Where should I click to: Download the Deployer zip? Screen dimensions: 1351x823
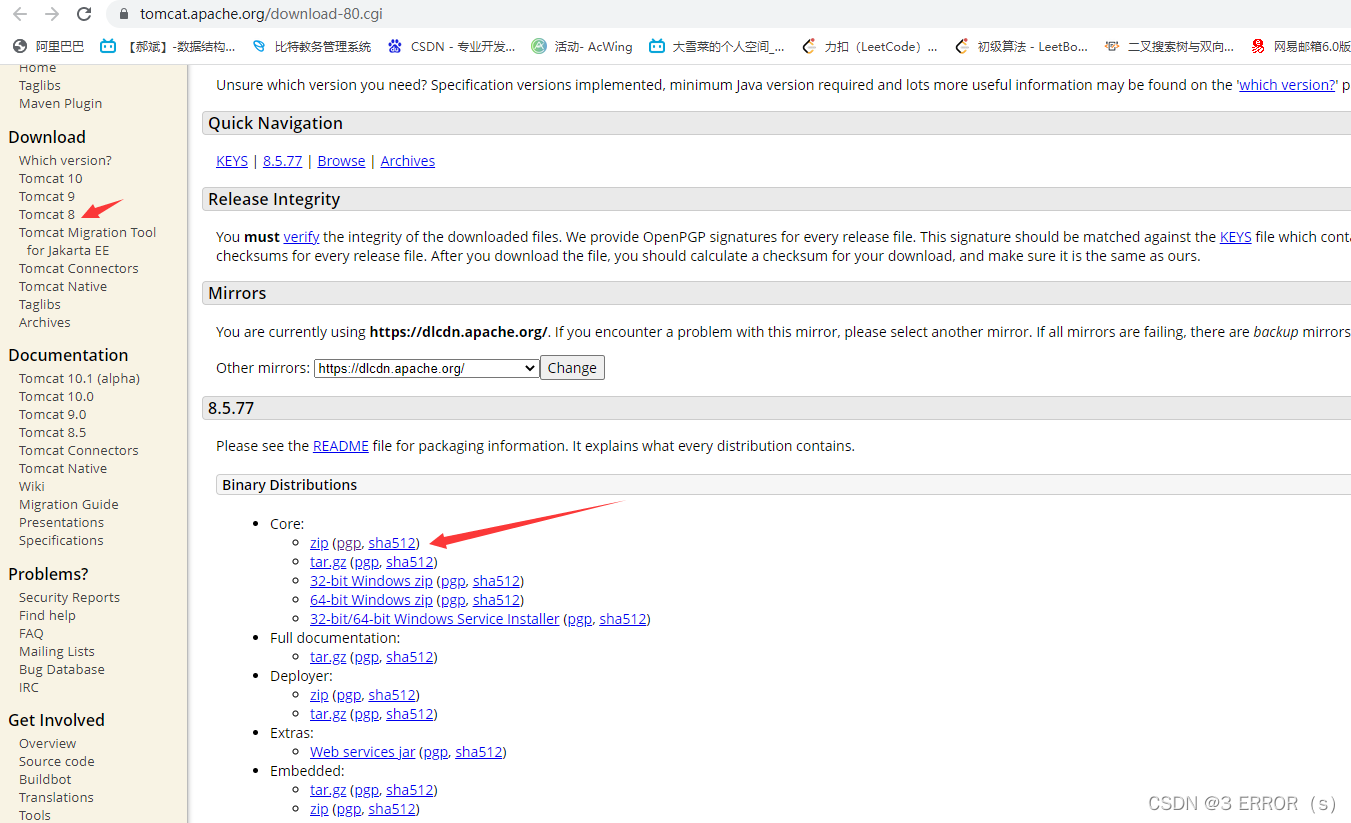tap(319, 695)
